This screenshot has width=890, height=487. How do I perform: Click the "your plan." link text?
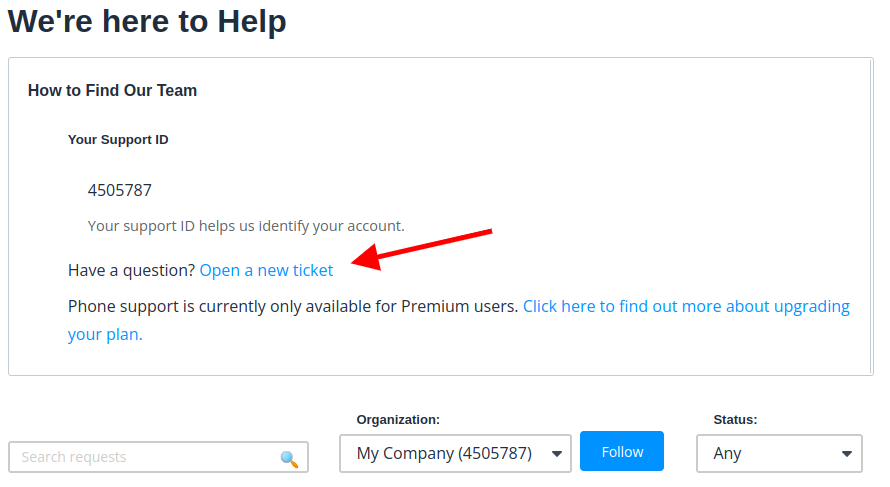(x=105, y=335)
